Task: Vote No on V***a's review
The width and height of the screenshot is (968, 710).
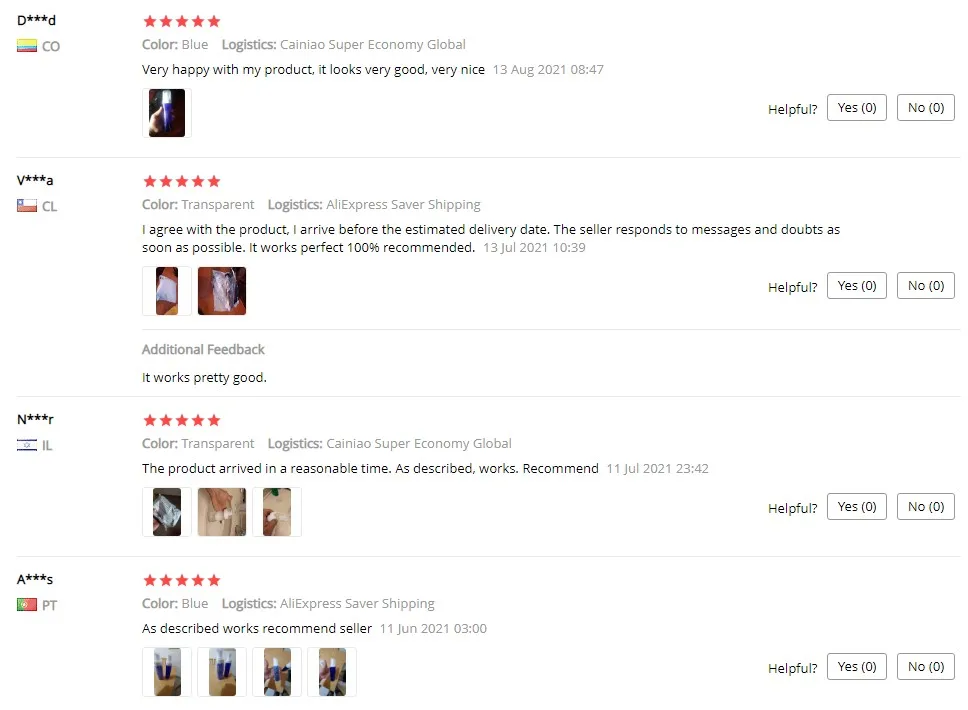Action: (x=925, y=285)
